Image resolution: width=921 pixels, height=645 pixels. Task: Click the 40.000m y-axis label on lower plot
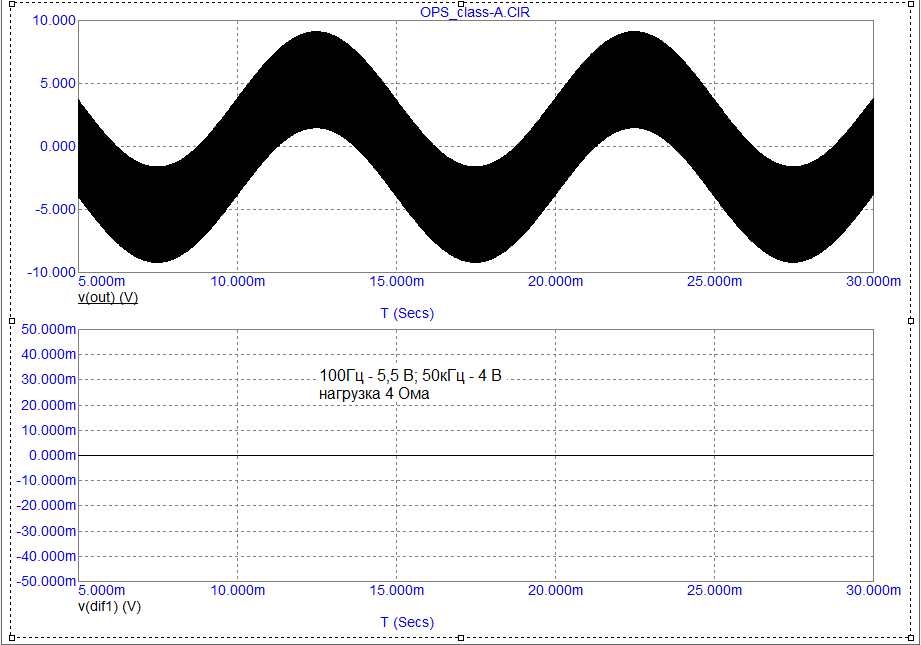(49, 354)
